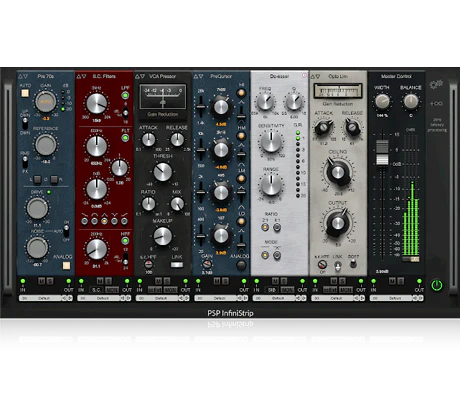Click the PreQursor LM band button

pos(241,179)
